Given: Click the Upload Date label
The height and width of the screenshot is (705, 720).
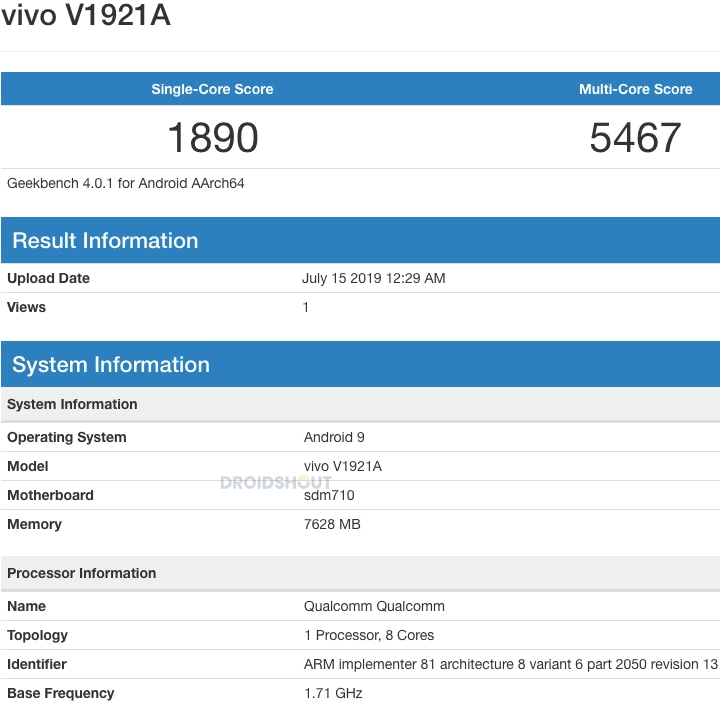Looking at the screenshot, I should click(48, 278).
